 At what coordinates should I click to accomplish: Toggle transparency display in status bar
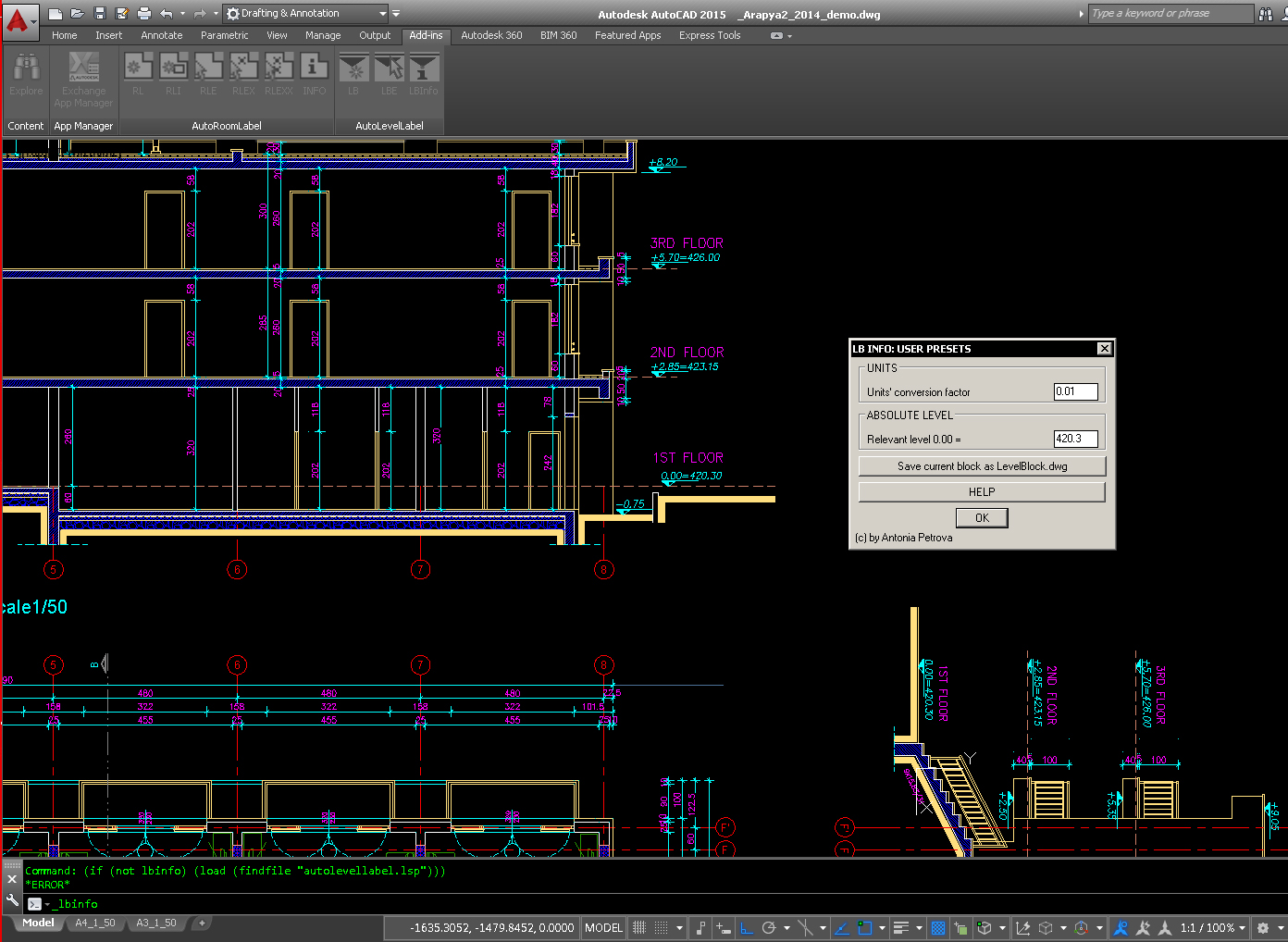click(x=938, y=927)
